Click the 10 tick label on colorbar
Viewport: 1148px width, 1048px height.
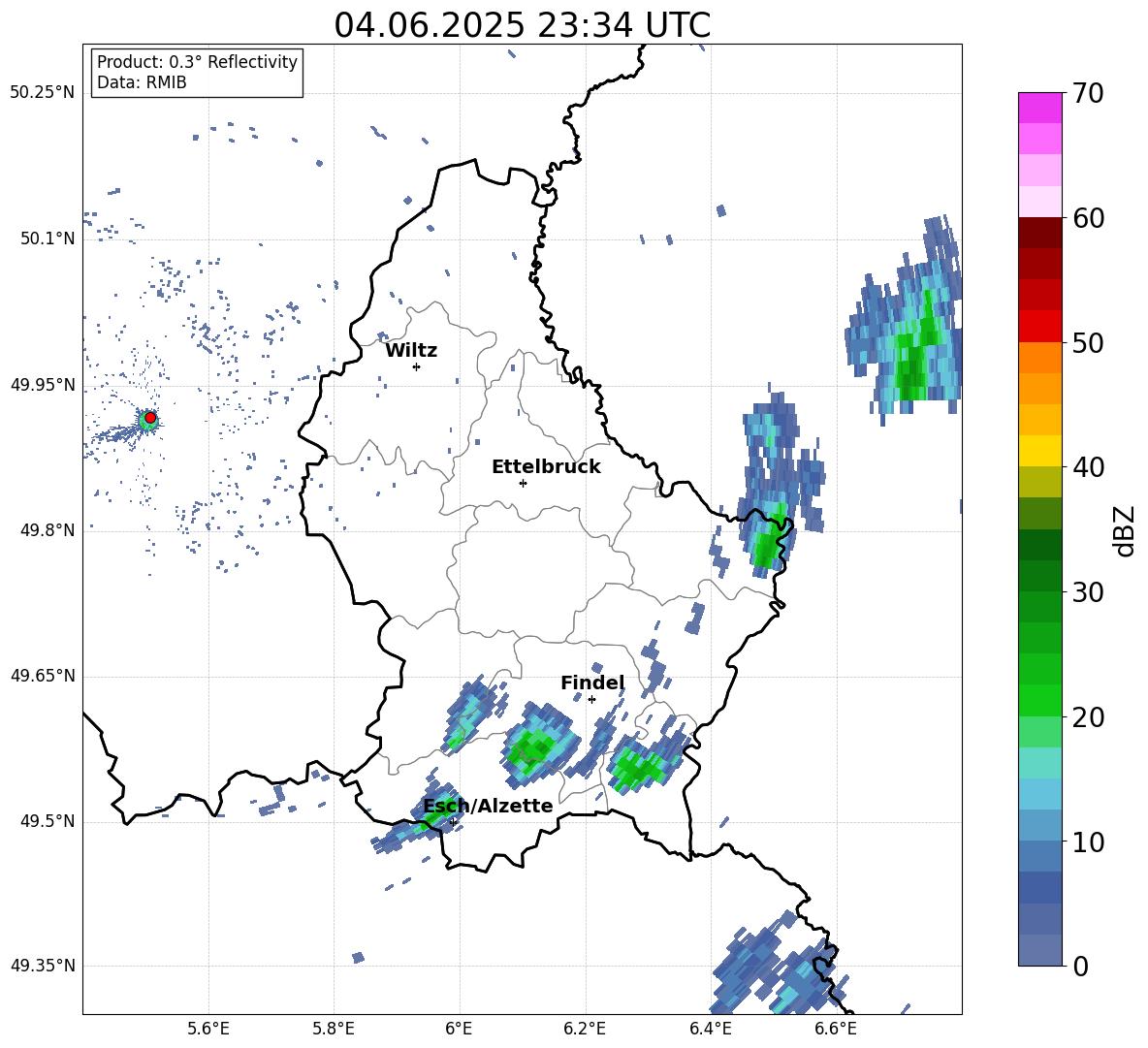coord(1088,842)
